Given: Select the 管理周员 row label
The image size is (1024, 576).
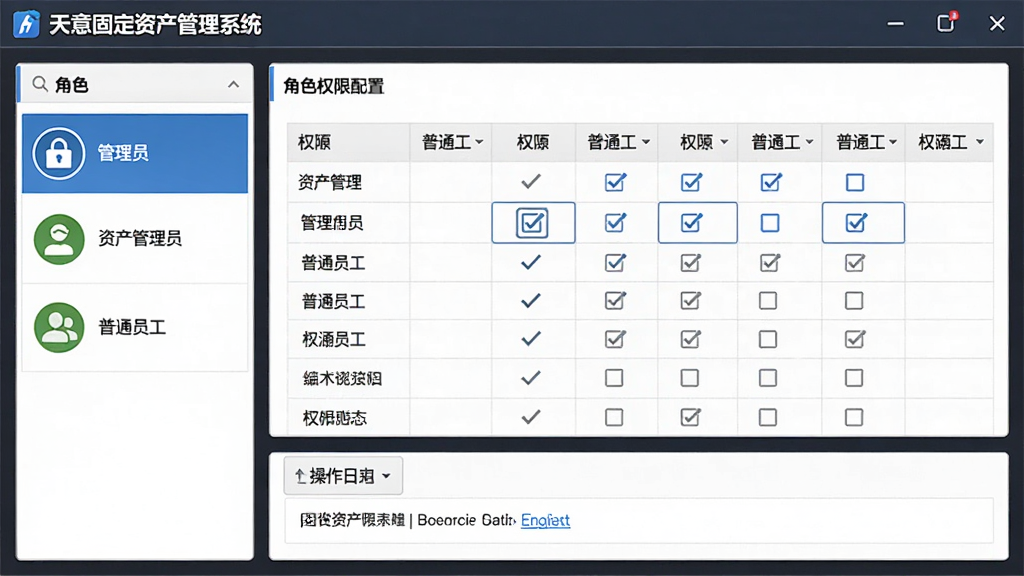Looking at the screenshot, I should [x=332, y=223].
